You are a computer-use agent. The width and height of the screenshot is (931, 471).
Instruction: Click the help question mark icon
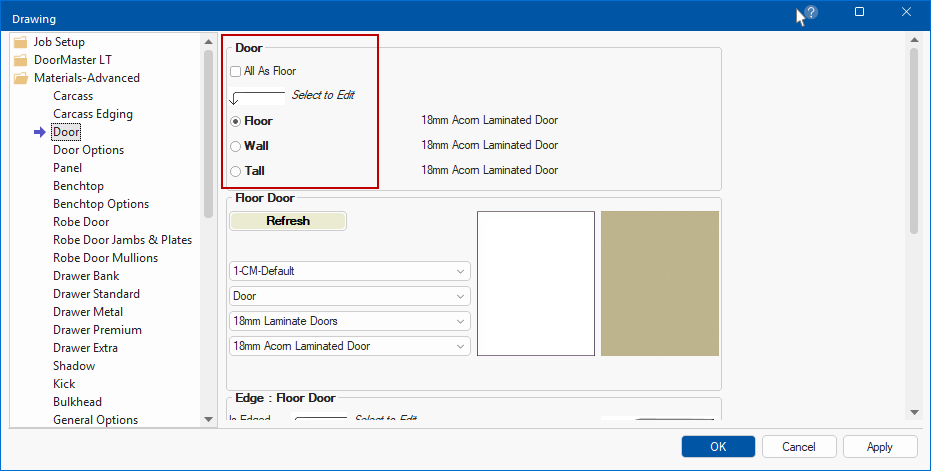(811, 12)
